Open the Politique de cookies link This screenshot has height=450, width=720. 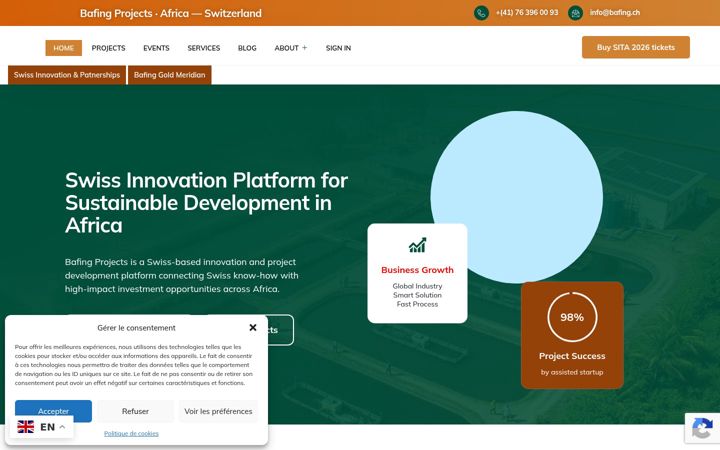pyautogui.click(x=131, y=433)
